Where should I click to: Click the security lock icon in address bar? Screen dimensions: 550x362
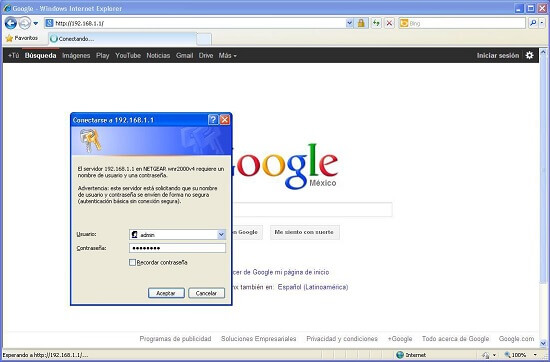point(361,23)
